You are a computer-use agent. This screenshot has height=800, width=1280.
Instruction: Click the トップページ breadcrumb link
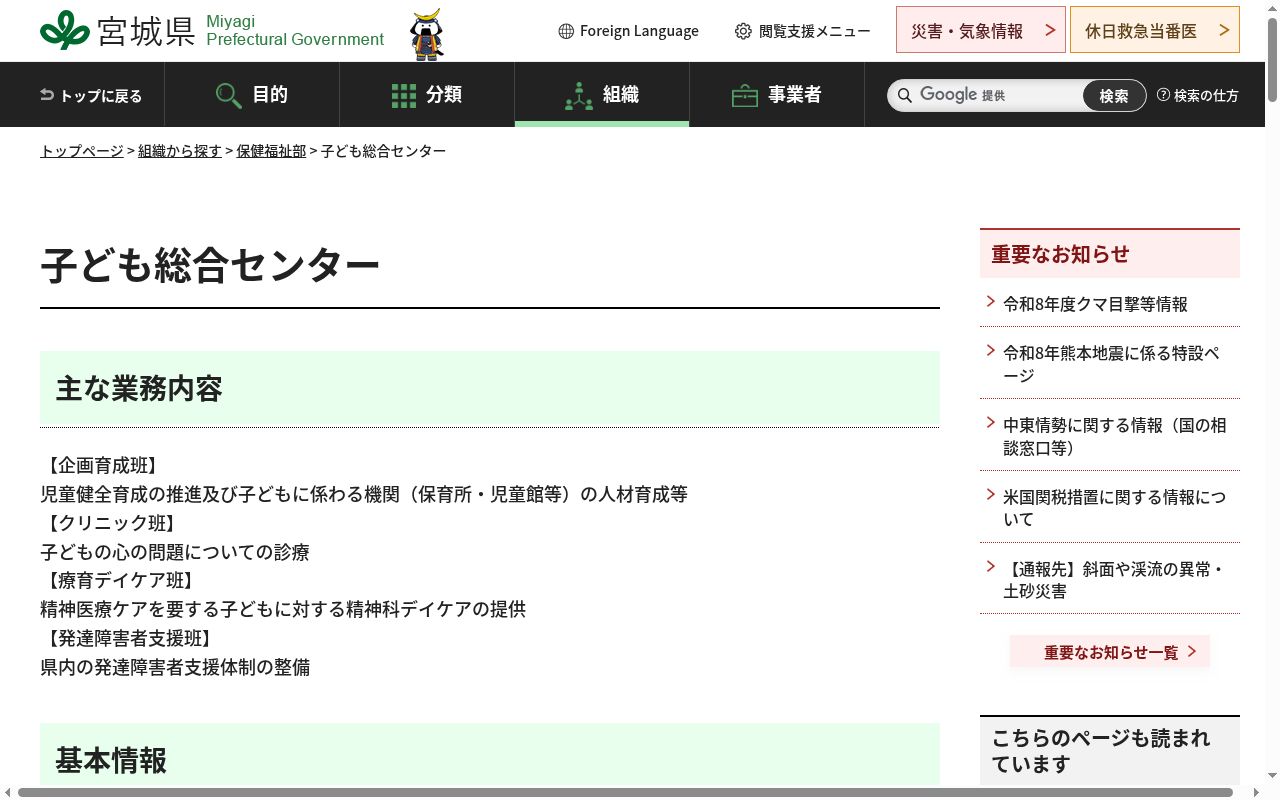[x=82, y=151]
